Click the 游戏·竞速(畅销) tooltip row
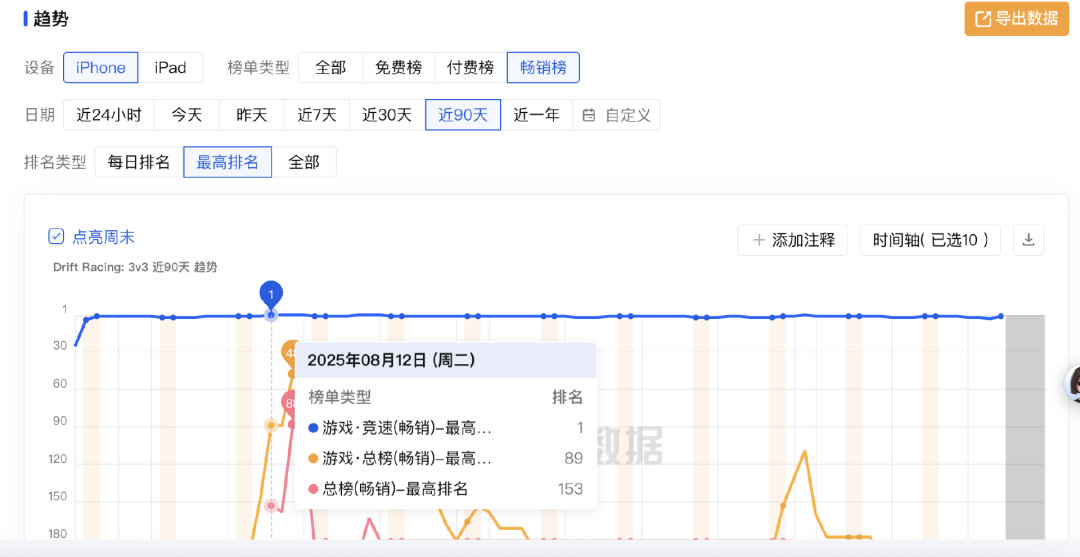Image resolution: width=1080 pixels, height=557 pixels. 446,428
